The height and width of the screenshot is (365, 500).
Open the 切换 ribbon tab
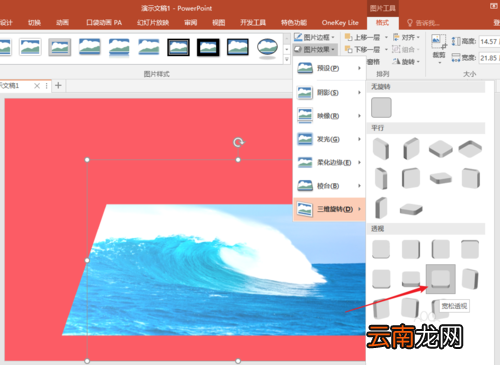pos(34,23)
